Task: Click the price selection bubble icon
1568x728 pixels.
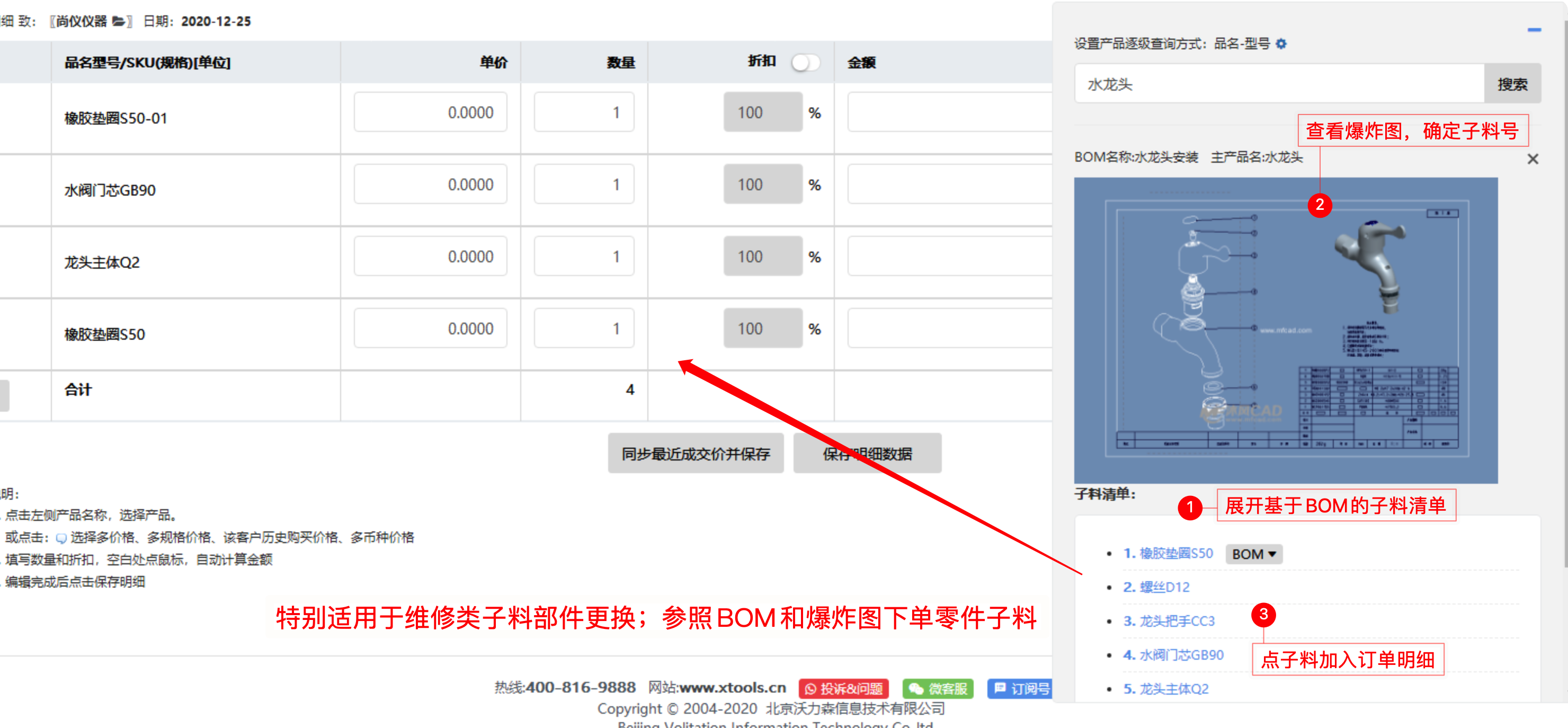Action: coord(61,538)
